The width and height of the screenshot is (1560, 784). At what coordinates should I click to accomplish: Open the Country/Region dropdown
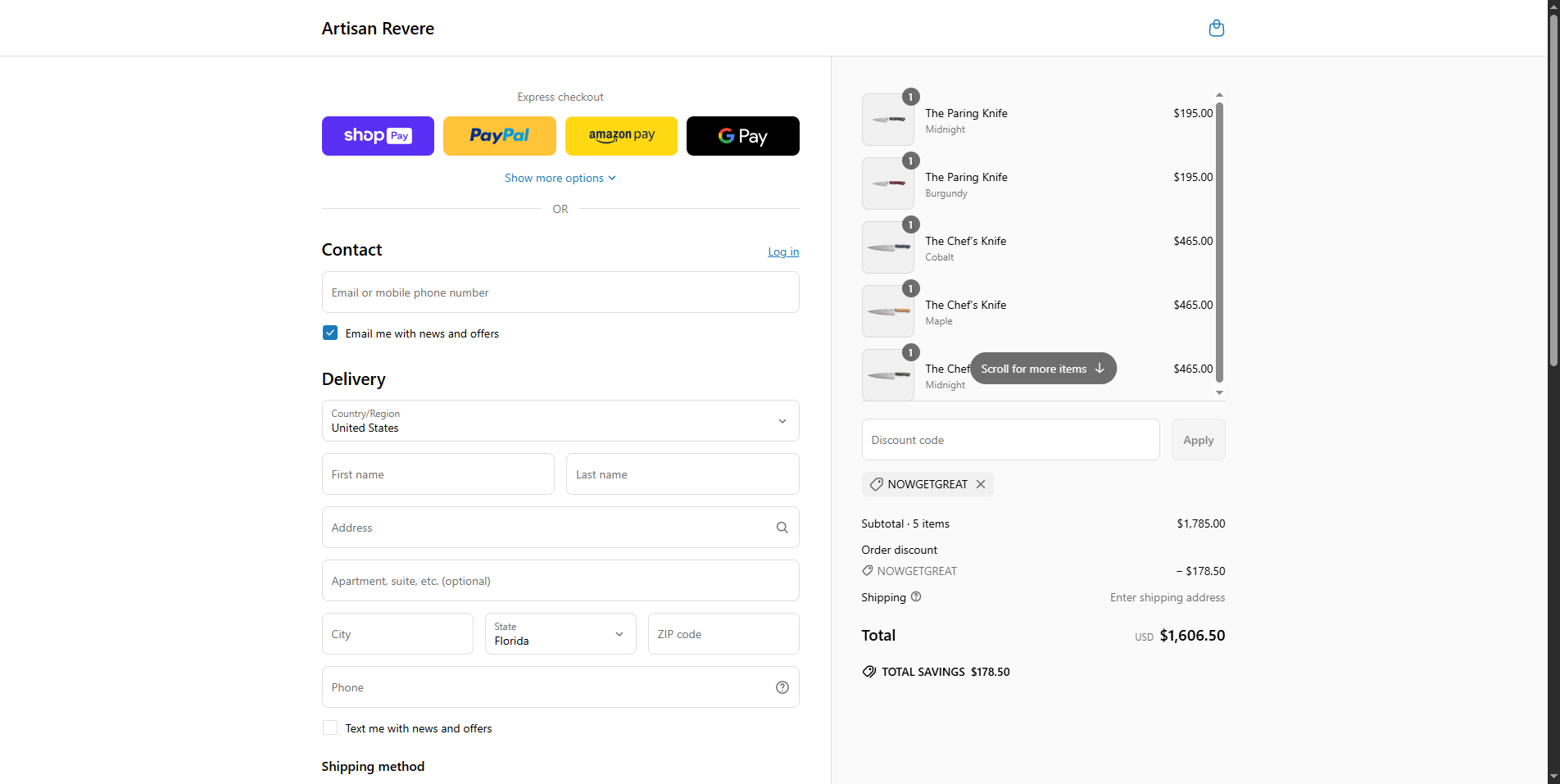pos(560,421)
